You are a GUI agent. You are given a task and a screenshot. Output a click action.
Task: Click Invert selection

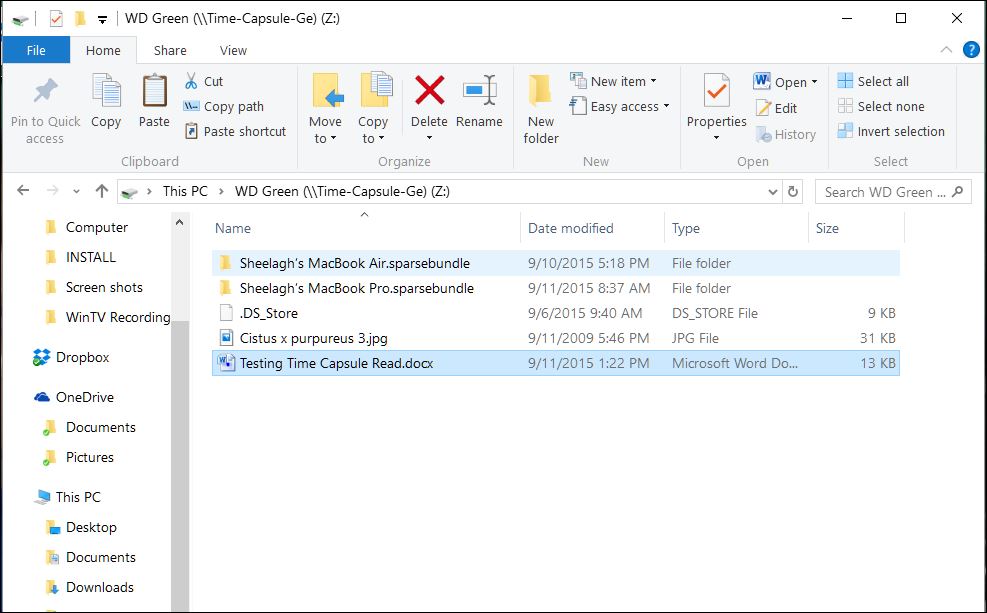[891, 132]
